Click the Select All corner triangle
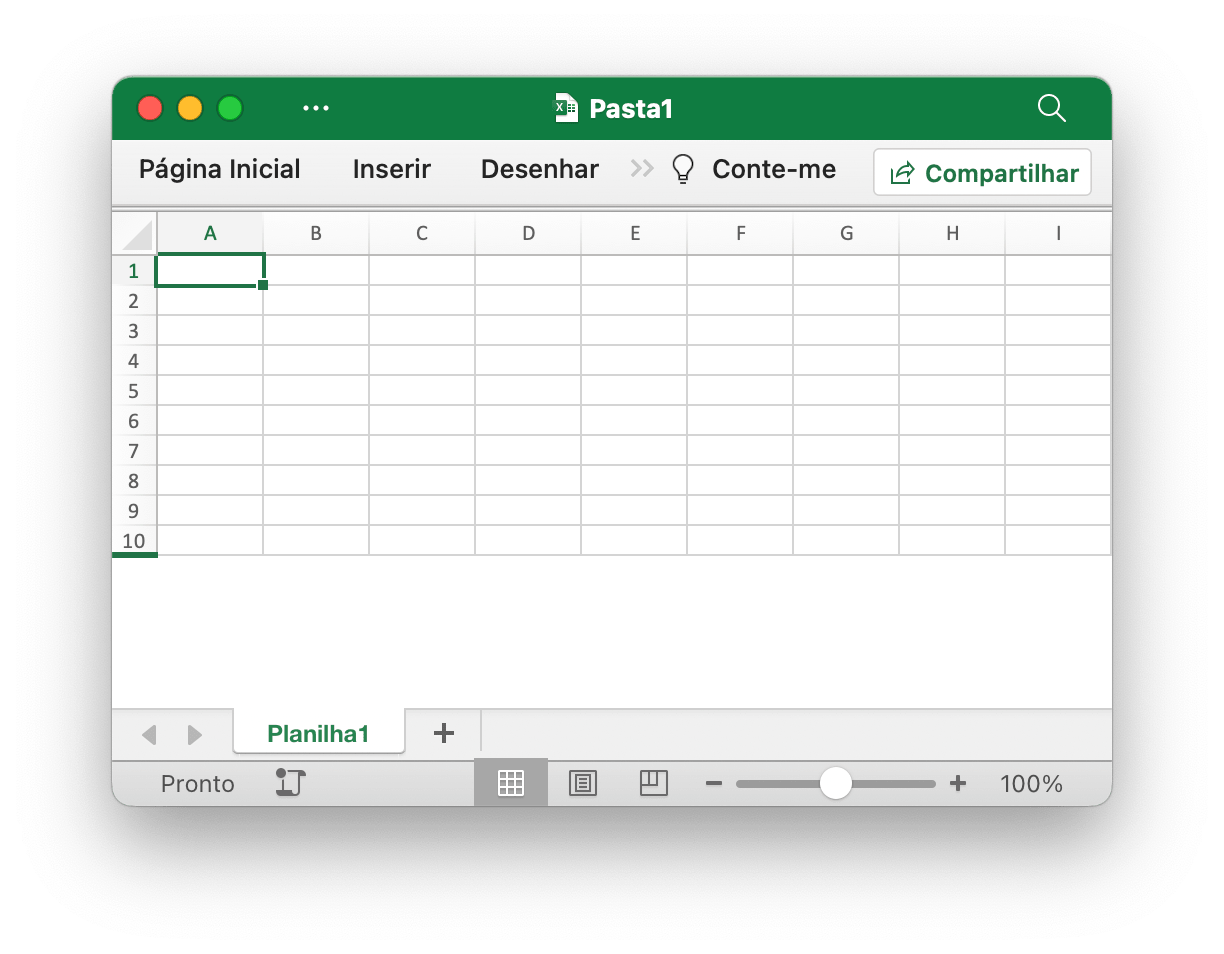 [x=137, y=235]
